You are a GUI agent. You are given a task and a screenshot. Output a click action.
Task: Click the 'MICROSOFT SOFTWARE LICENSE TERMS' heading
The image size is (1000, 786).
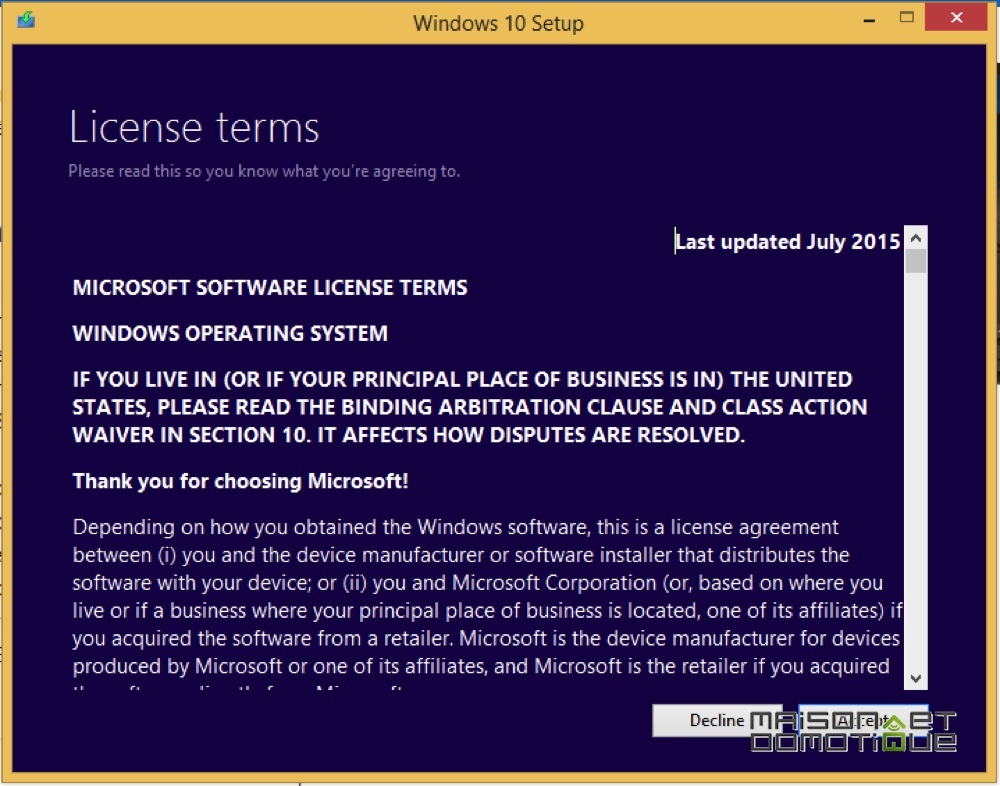tap(270, 288)
